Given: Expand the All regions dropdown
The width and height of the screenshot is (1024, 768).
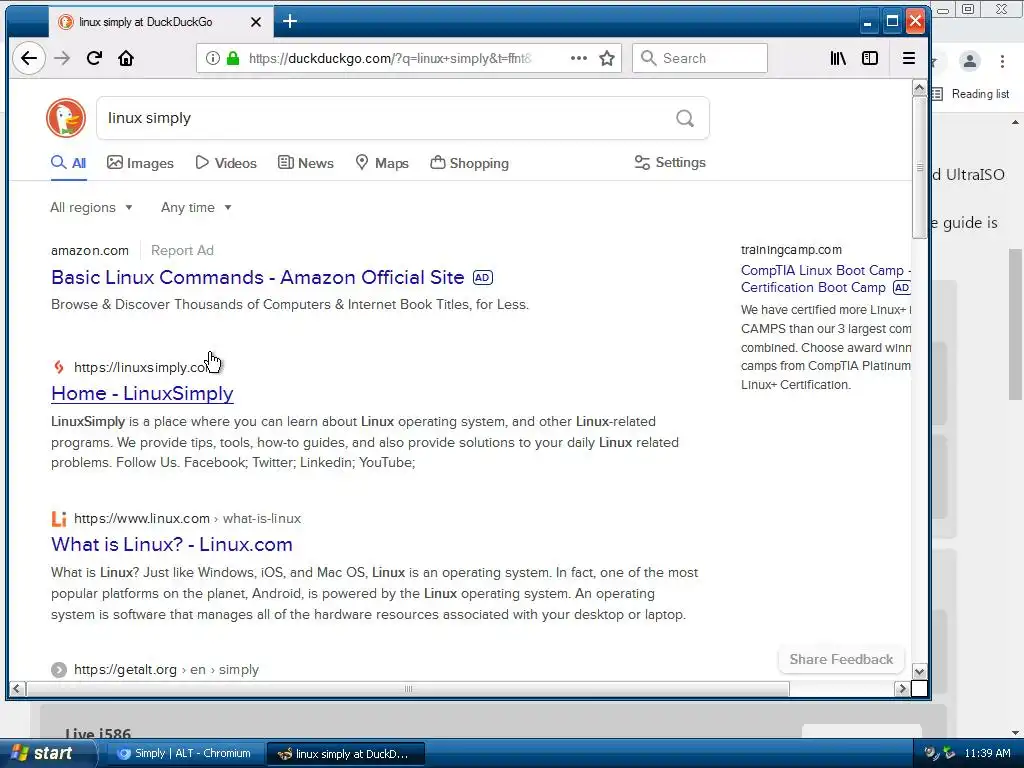Looking at the screenshot, I should (91, 208).
